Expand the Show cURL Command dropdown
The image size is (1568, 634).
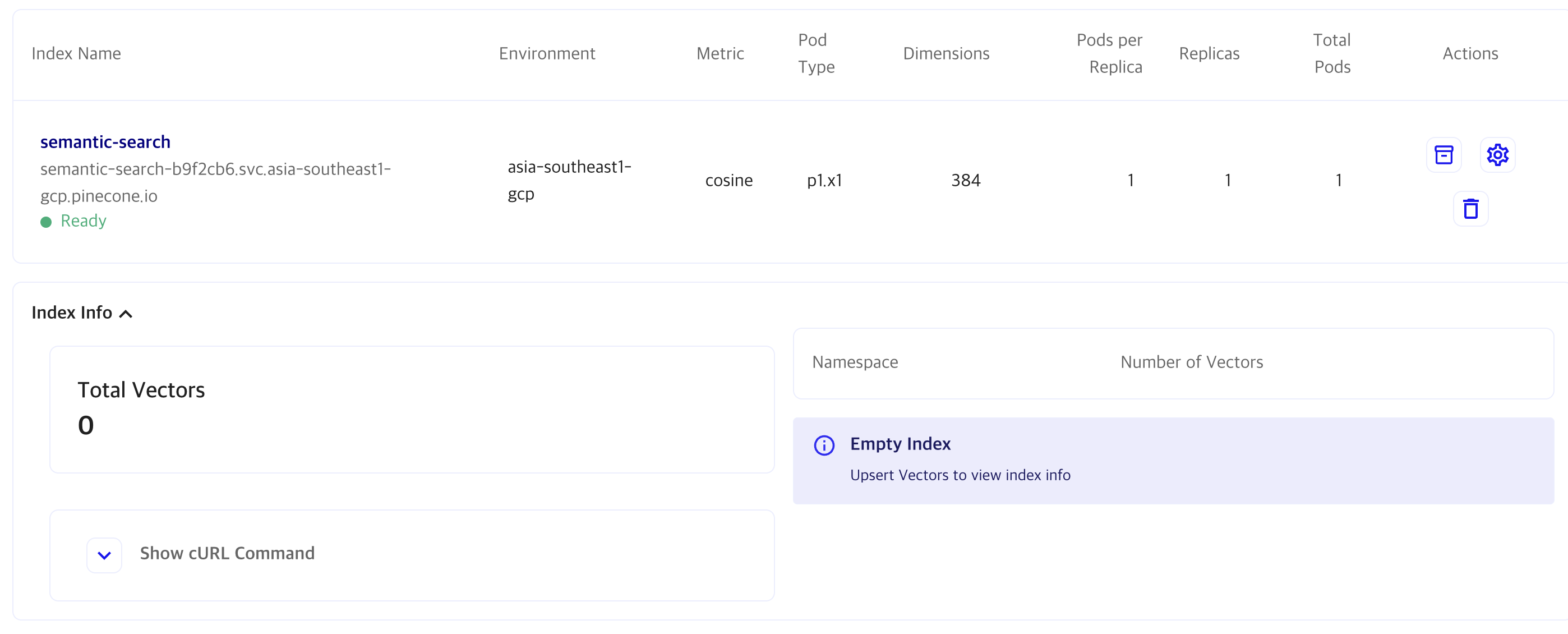point(104,555)
